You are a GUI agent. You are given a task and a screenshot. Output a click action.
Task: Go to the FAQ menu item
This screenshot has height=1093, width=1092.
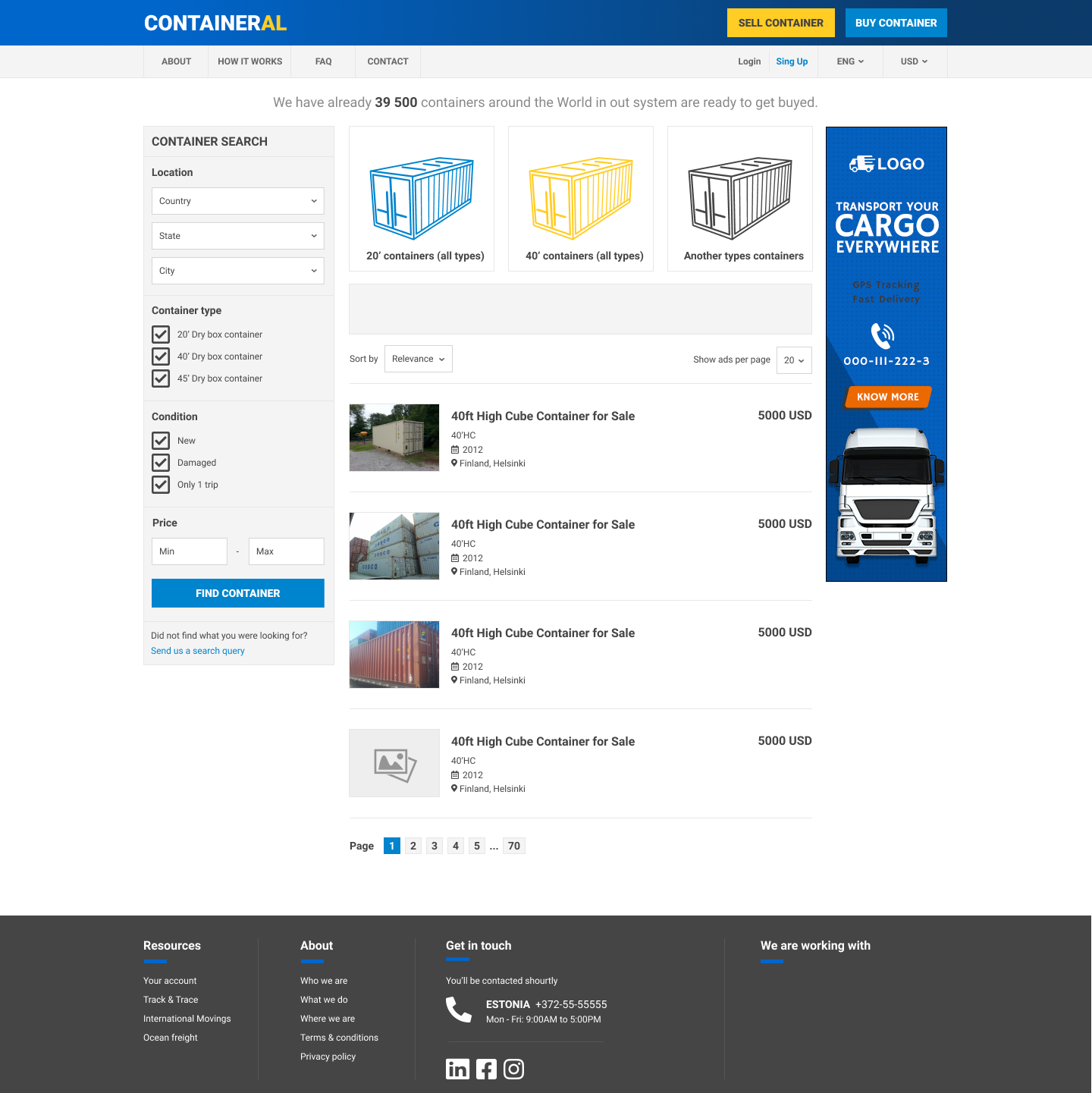[323, 61]
